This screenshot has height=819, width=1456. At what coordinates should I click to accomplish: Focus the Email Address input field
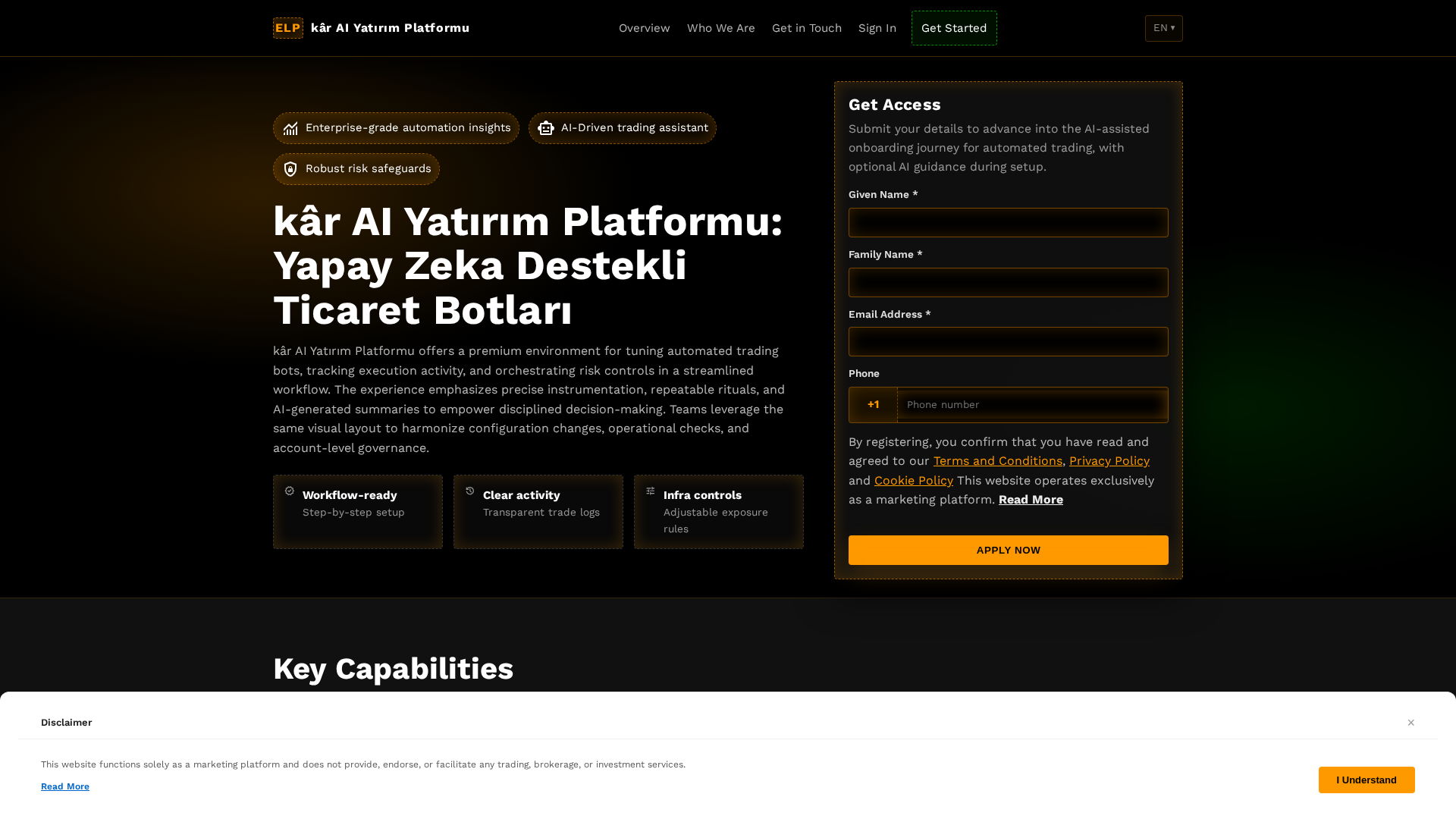pyautogui.click(x=1009, y=342)
